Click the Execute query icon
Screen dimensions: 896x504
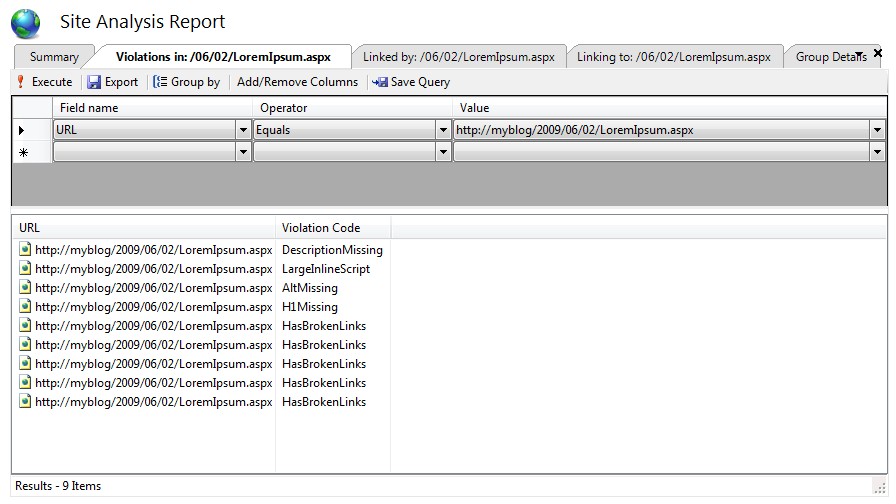pyautogui.click(x=21, y=82)
